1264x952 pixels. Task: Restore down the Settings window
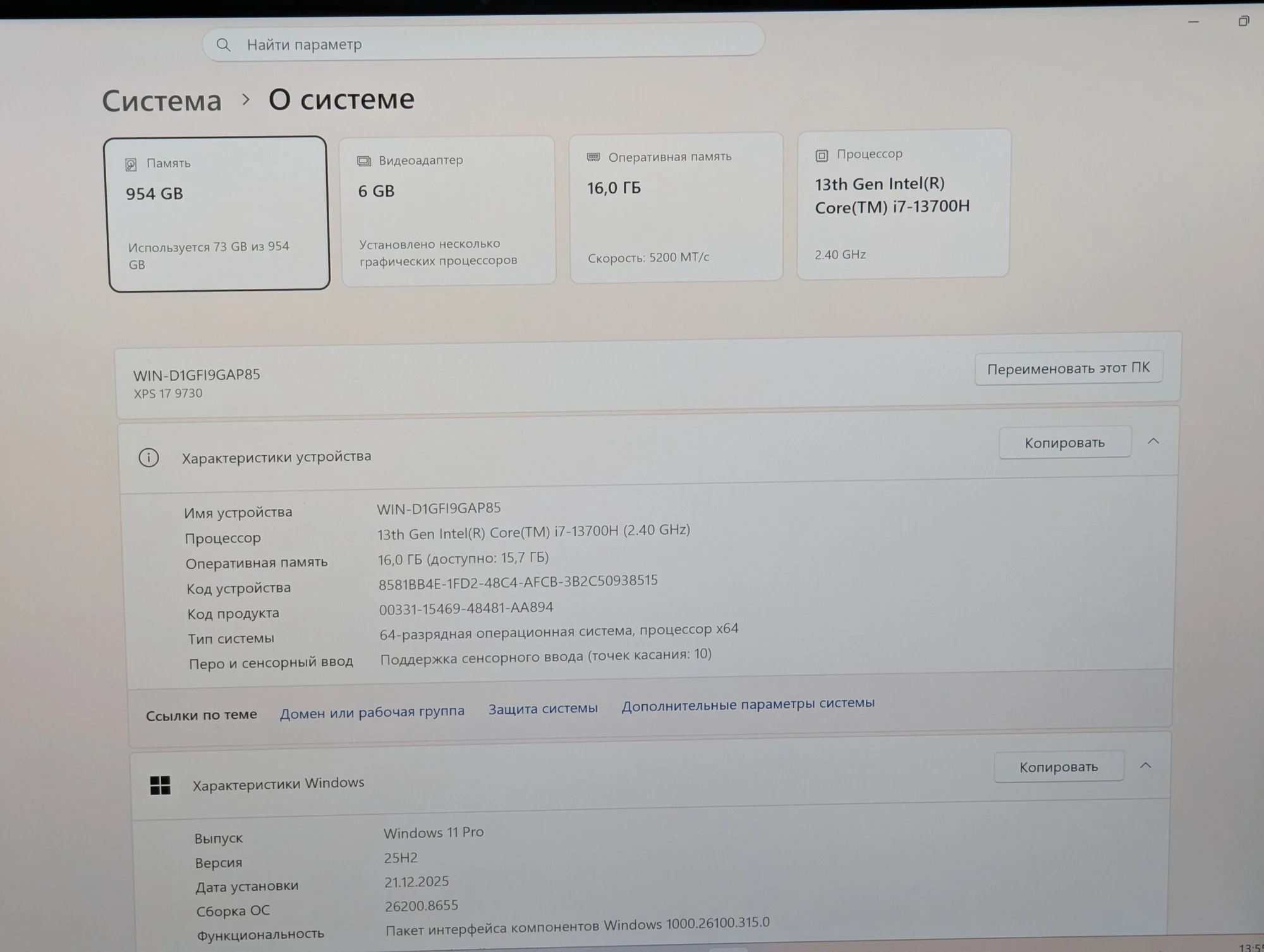tap(1243, 21)
